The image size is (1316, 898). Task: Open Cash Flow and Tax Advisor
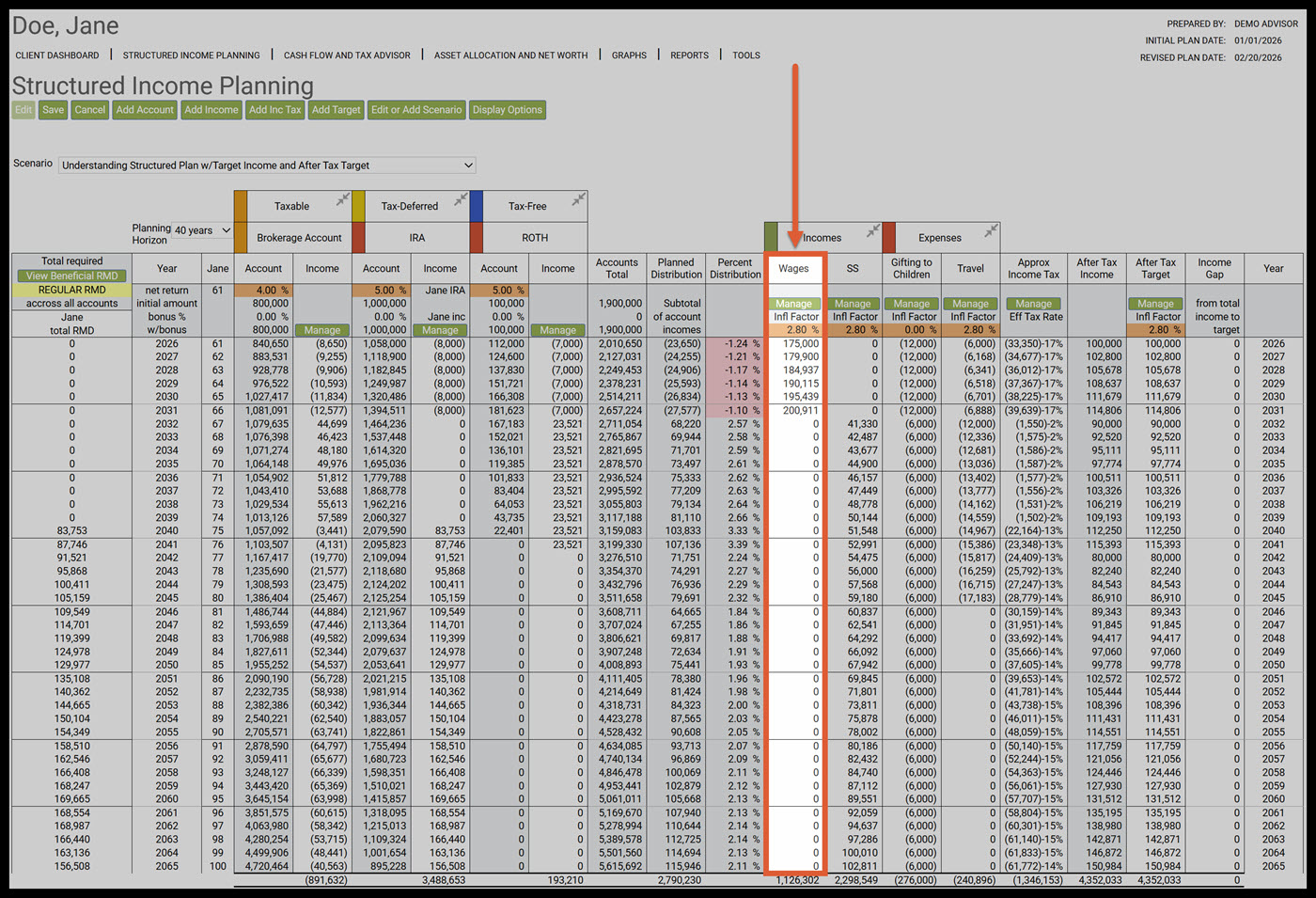tap(347, 55)
